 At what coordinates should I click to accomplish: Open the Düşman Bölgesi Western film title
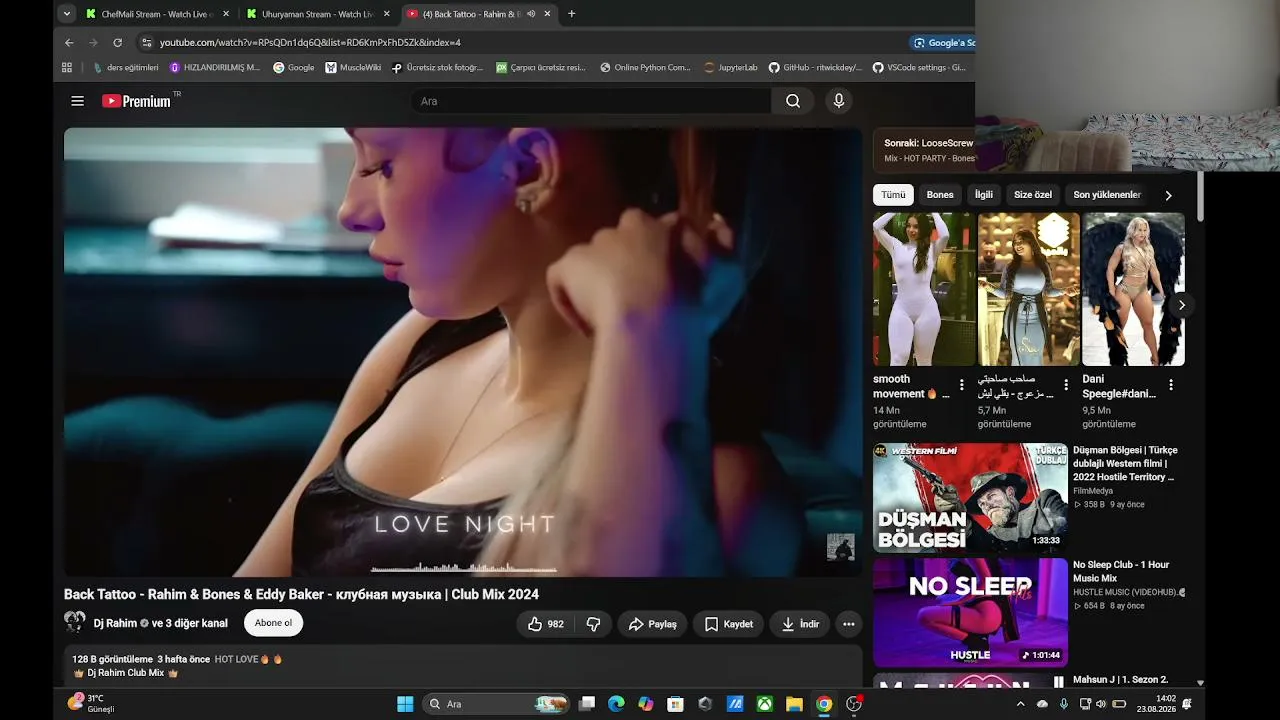point(1126,464)
